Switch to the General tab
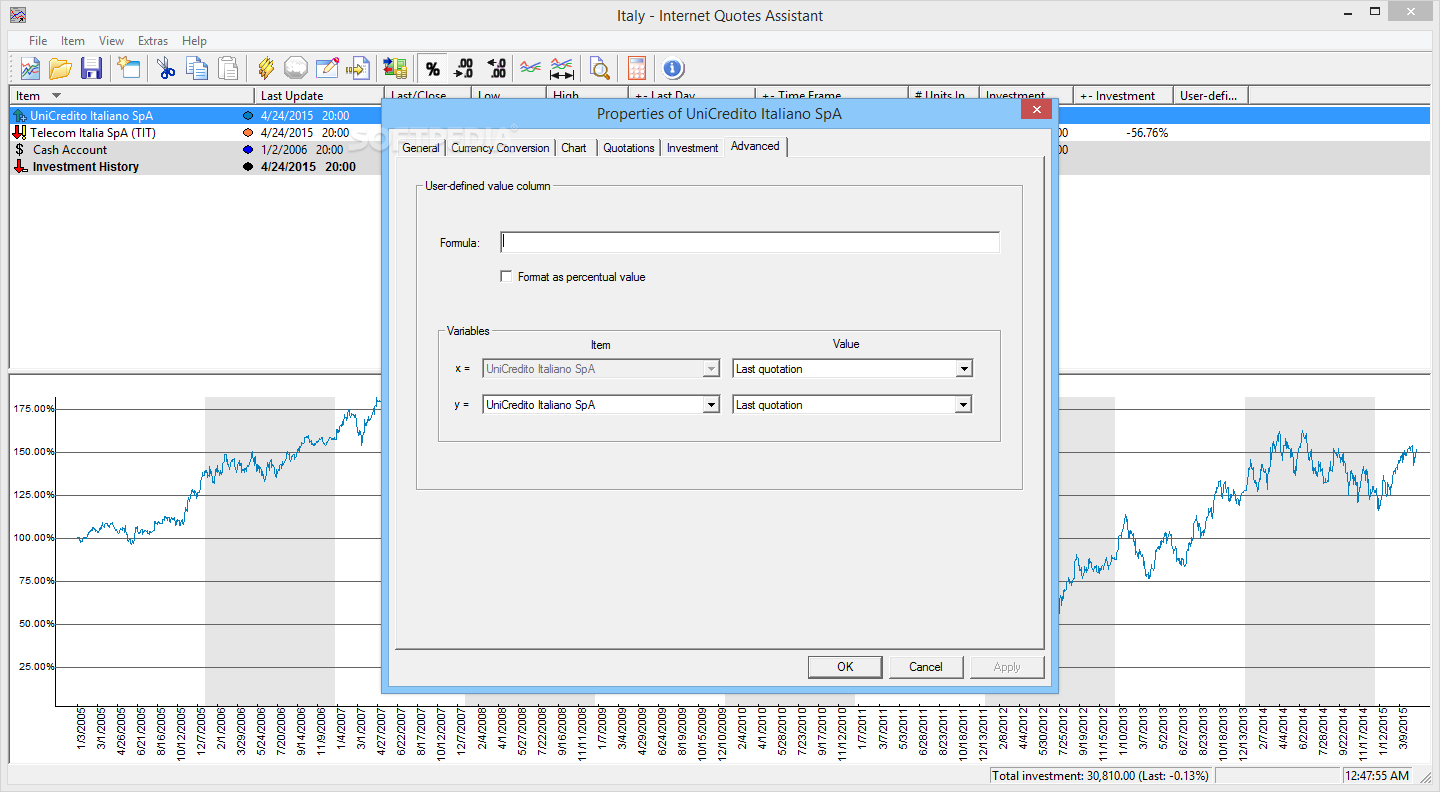This screenshot has width=1440, height=792. click(421, 148)
